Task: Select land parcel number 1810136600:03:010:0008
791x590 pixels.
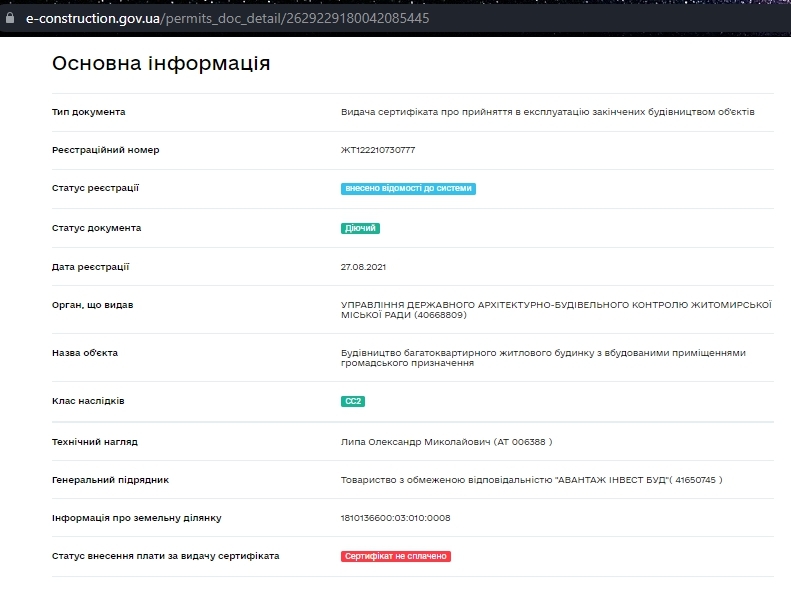Action: coord(396,518)
